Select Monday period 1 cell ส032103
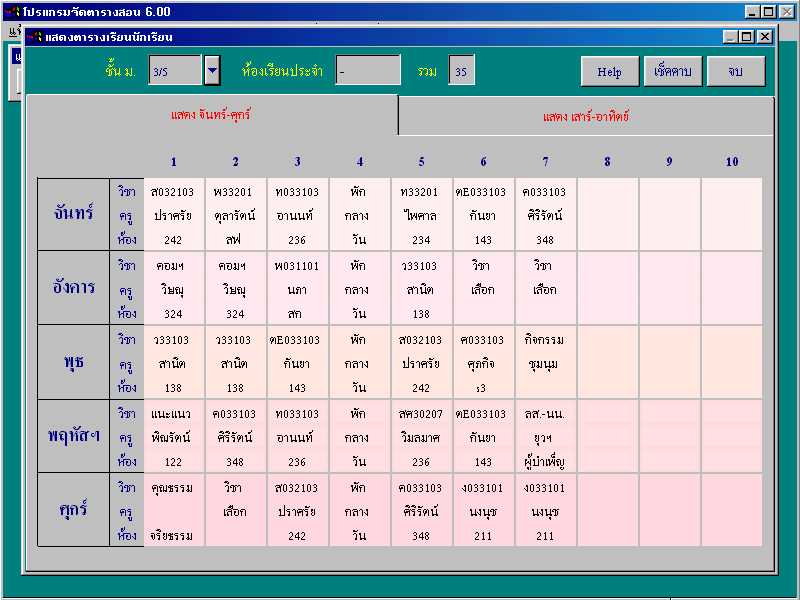This screenshot has width=800, height=600. 174,215
